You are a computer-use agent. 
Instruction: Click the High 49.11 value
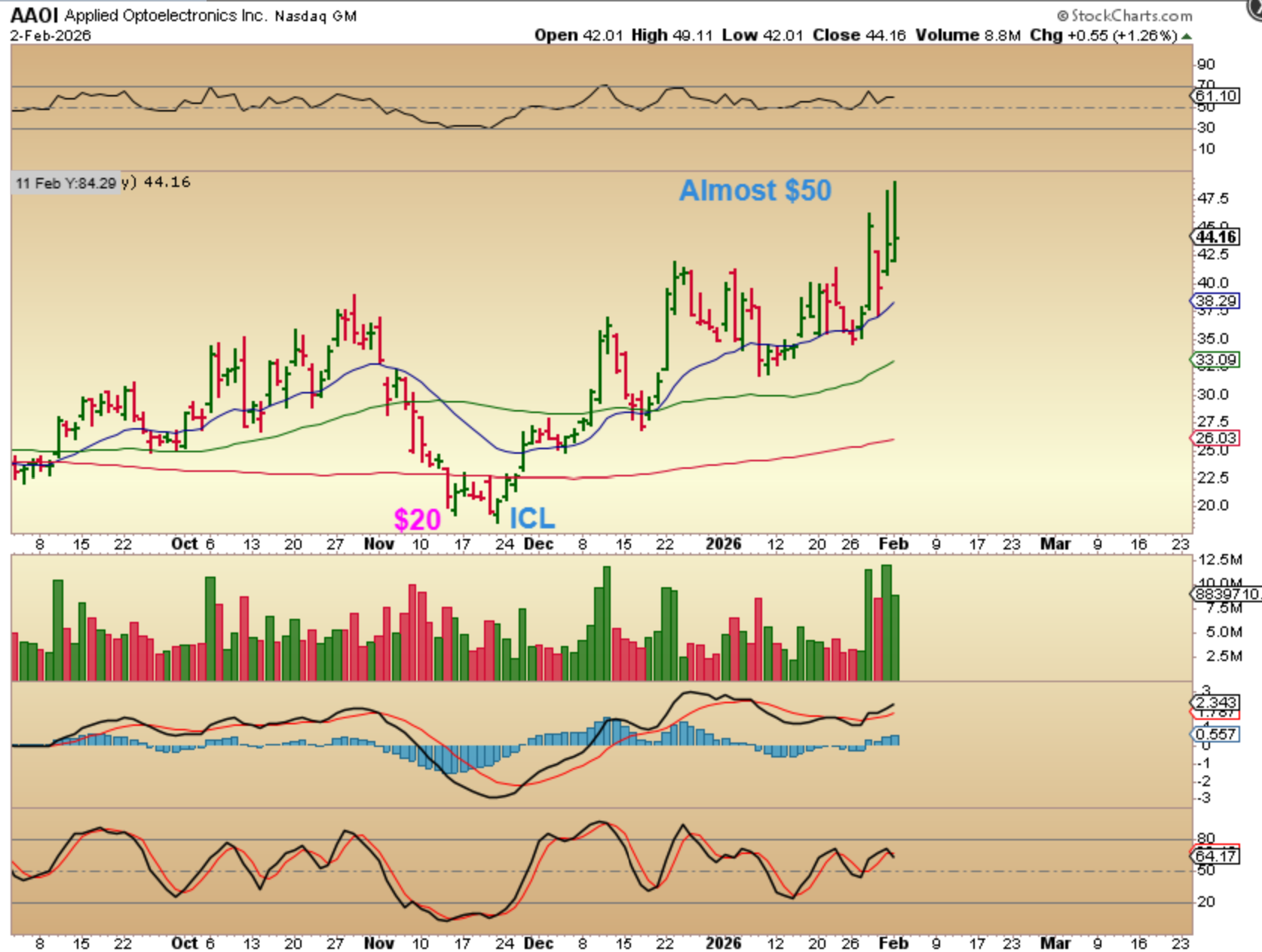pyautogui.click(x=672, y=35)
